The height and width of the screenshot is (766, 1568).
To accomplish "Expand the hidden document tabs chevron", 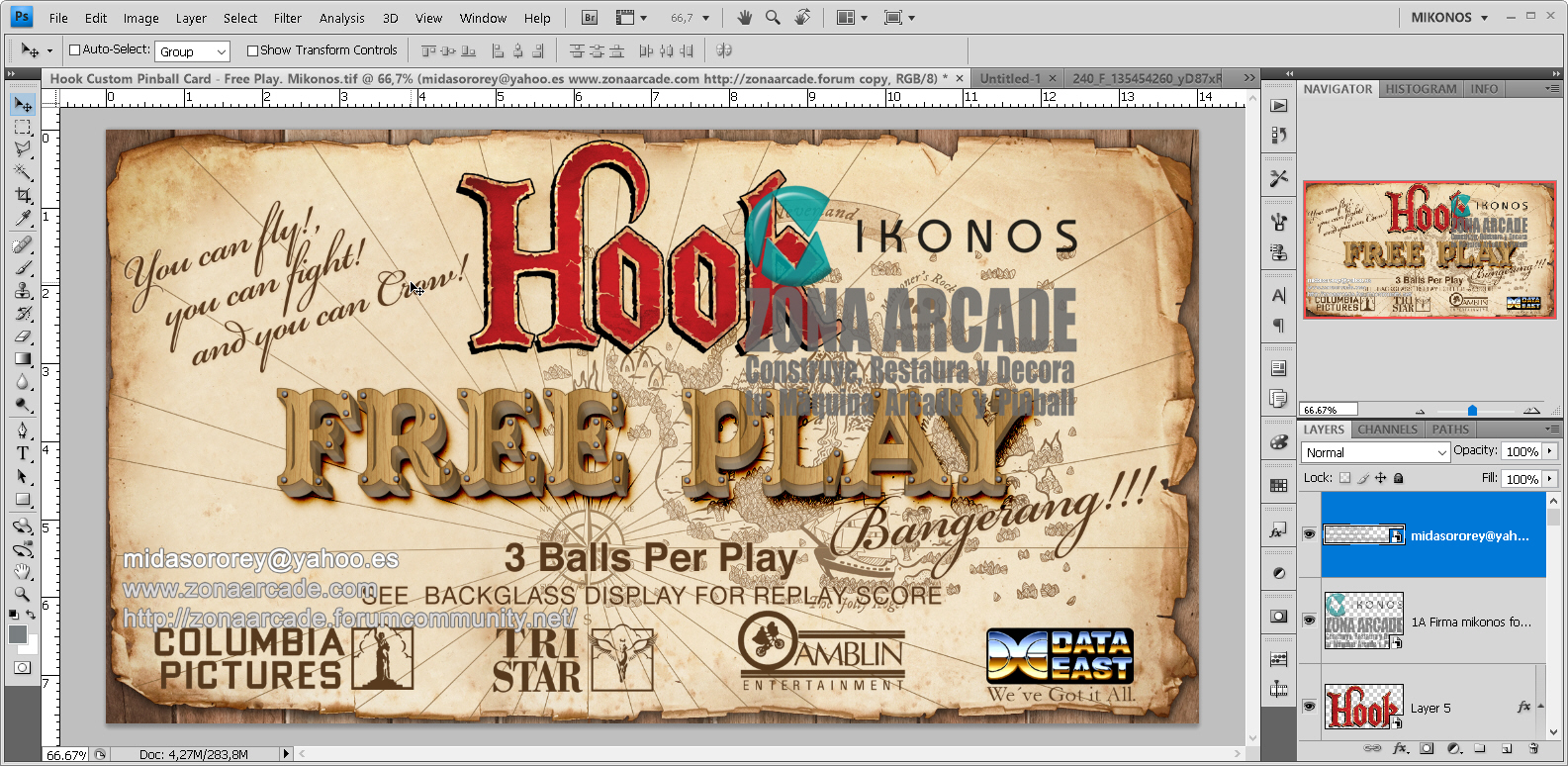I will (x=1249, y=78).
